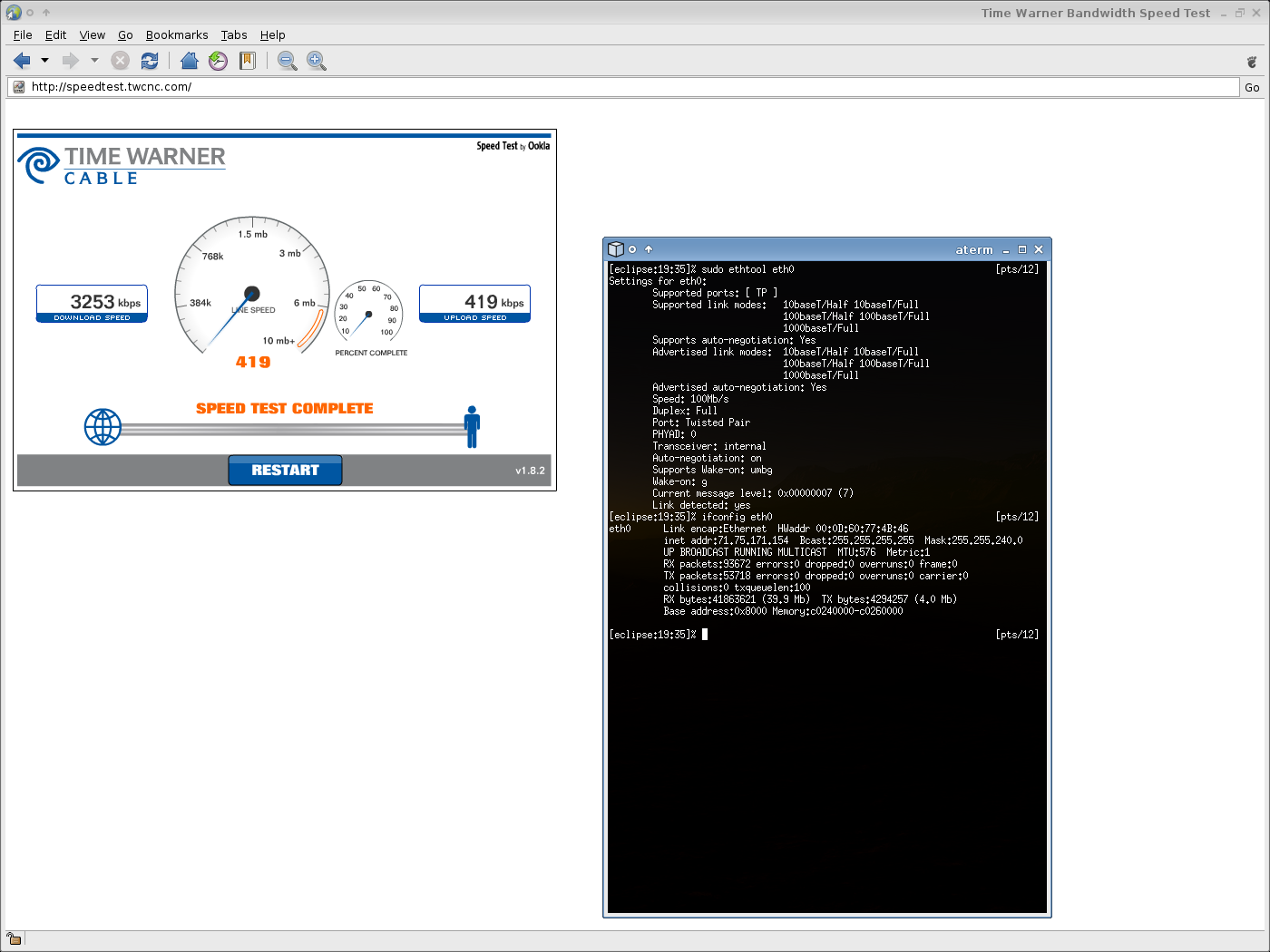This screenshot has height=952, width=1270.
Task: Click the terminal prompt cursor line
Action: [659, 635]
